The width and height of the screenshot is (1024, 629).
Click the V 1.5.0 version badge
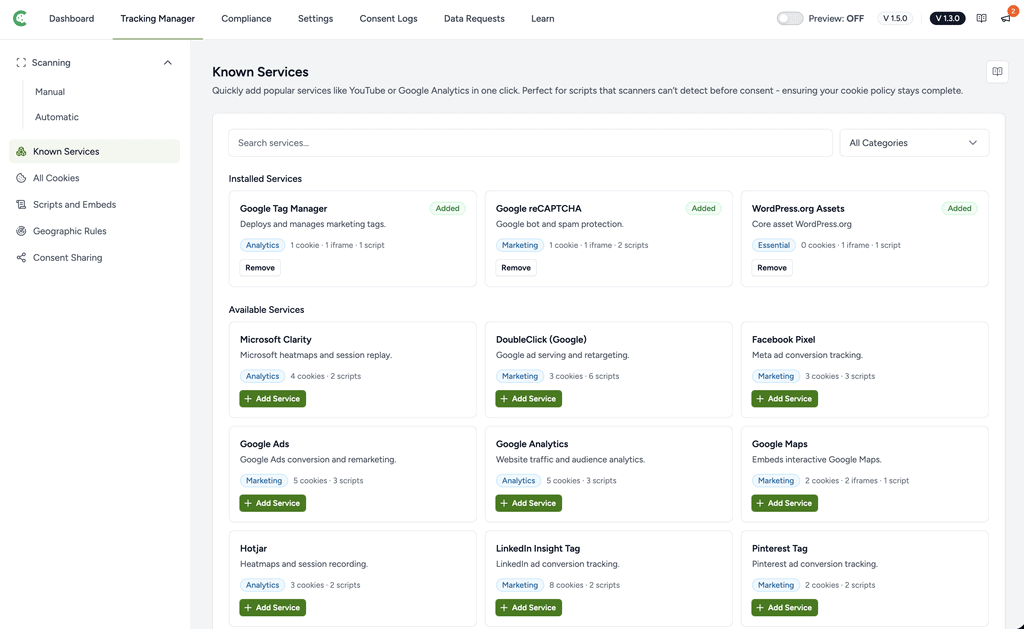895,18
